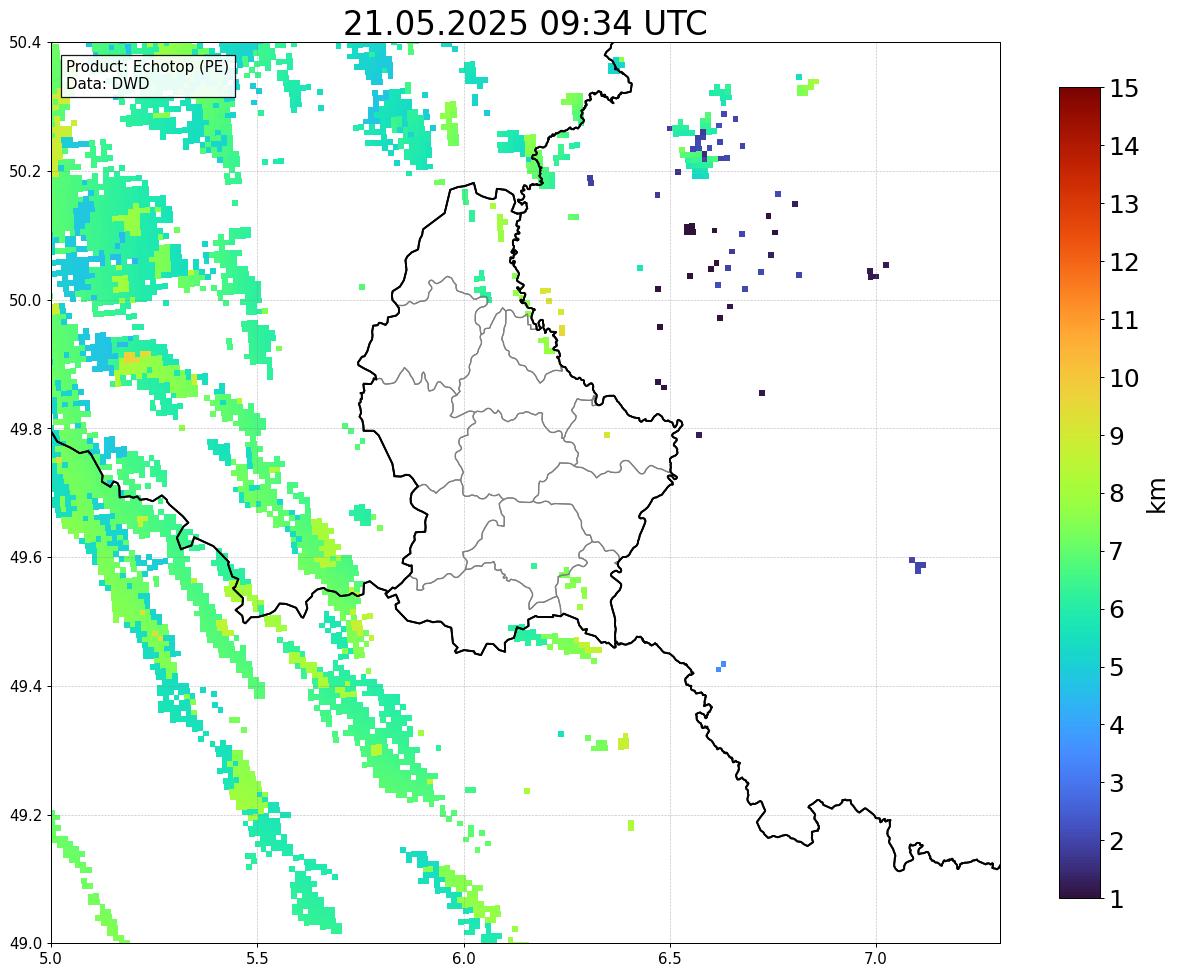
Task: Click longitude axis label 5.0
Action: pyautogui.click(x=51, y=959)
